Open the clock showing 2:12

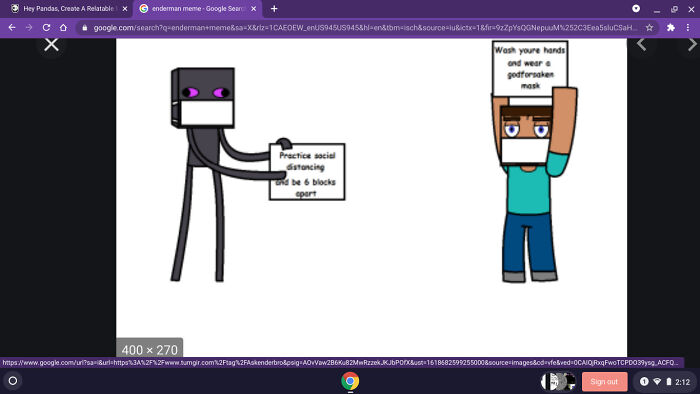tap(682, 382)
